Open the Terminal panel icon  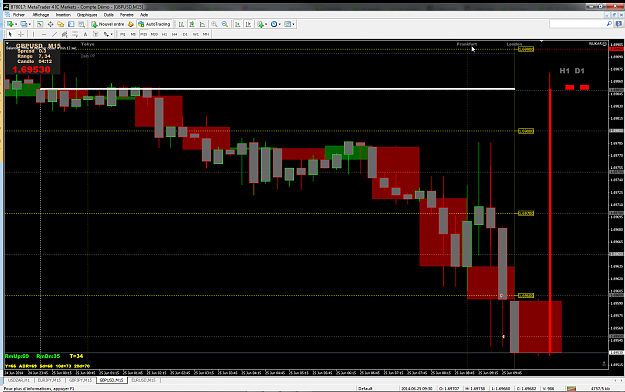click(x=71, y=24)
